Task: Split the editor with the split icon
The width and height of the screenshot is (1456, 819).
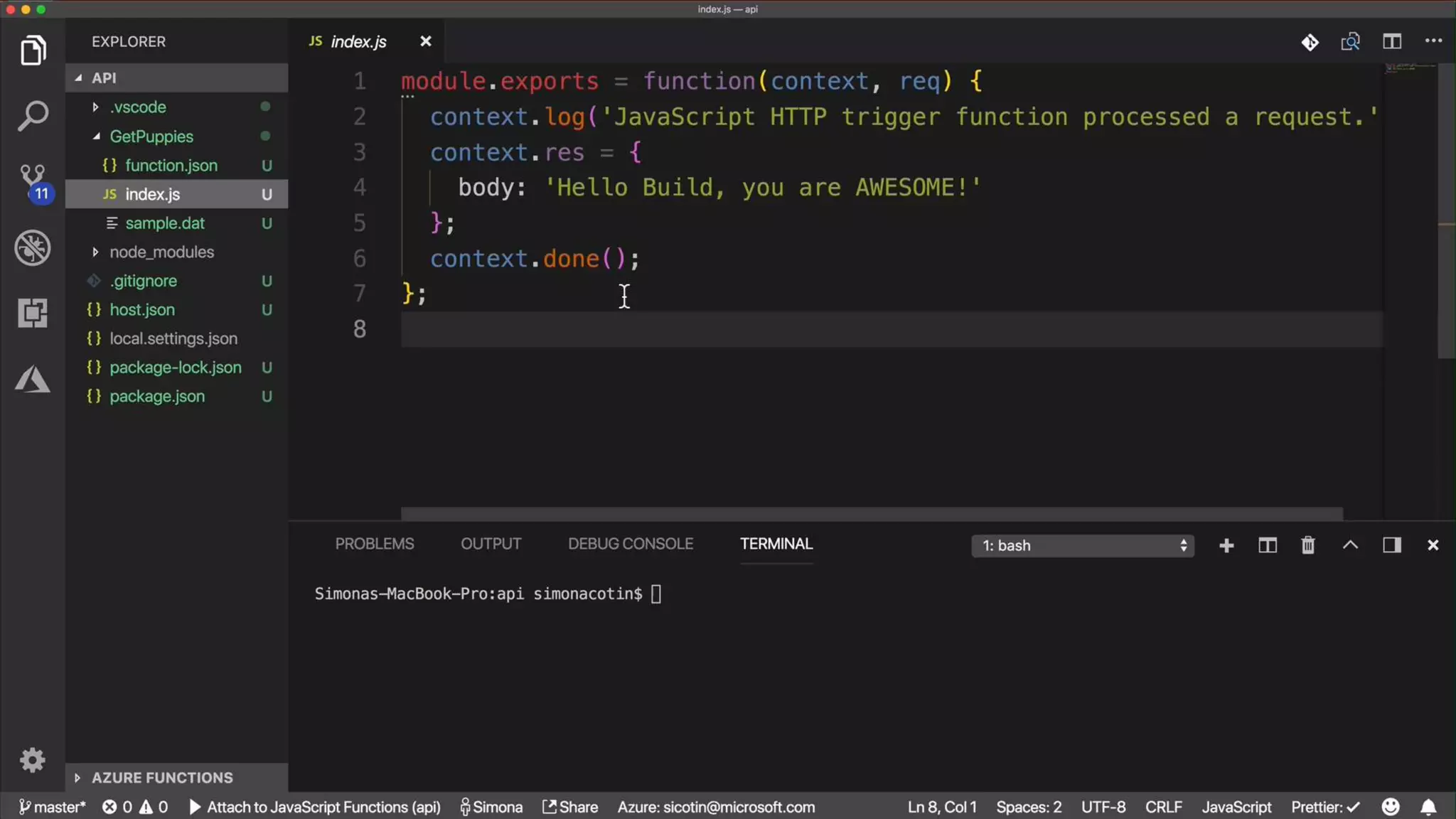Action: click(x=1391, y=42)
